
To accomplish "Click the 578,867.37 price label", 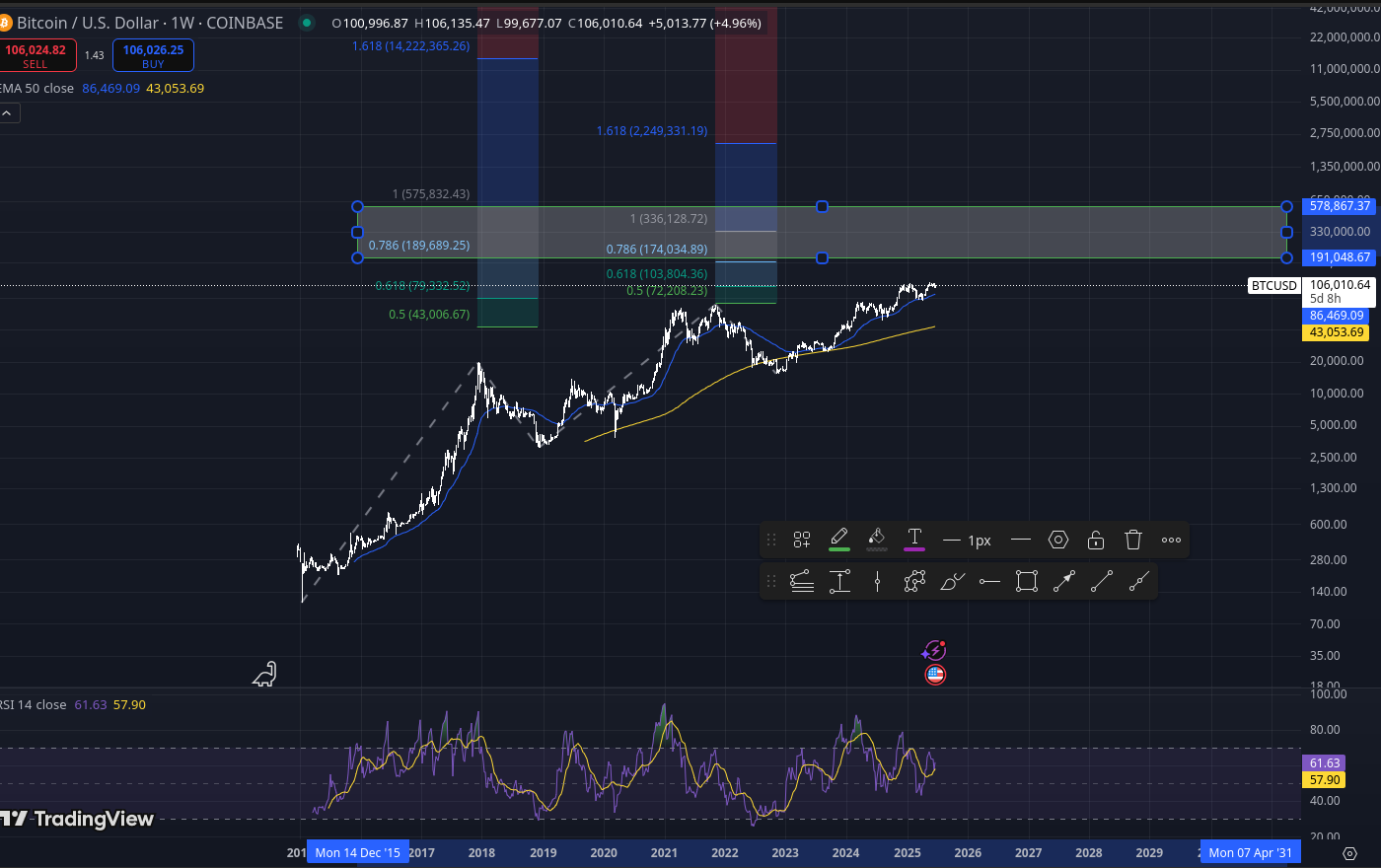I will point(1340,206).
